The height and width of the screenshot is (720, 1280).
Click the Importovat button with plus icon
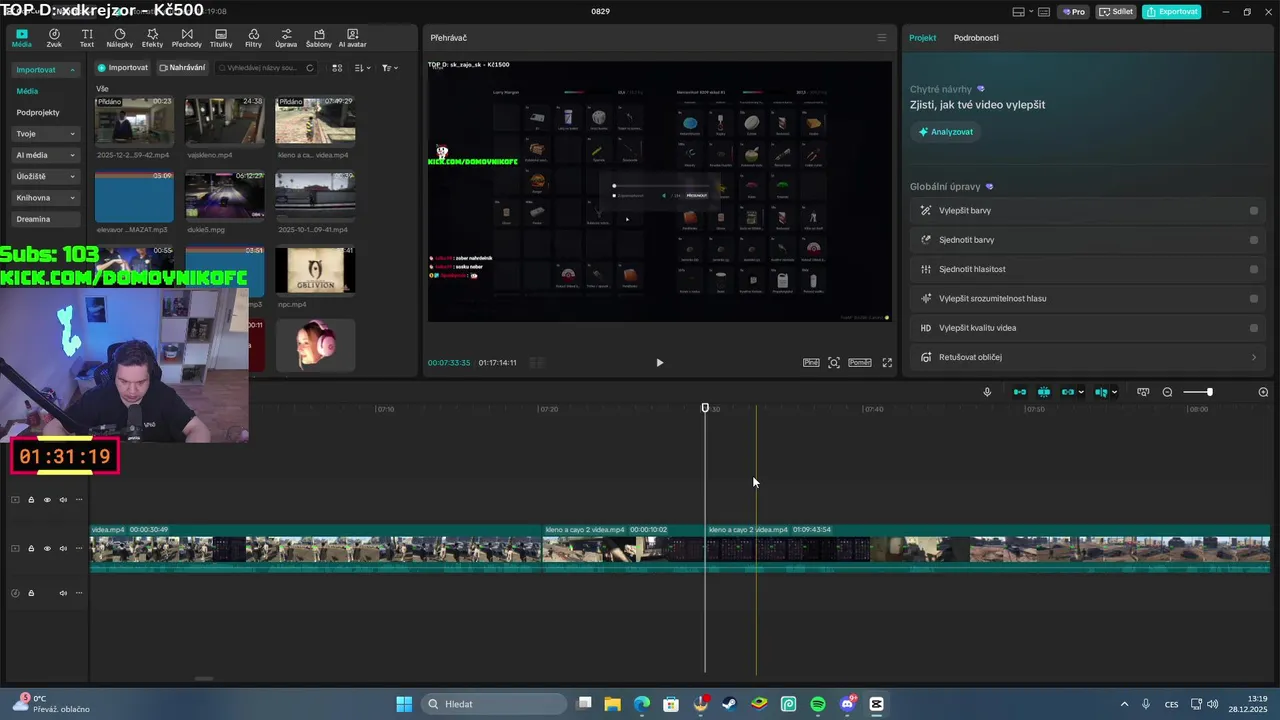(x=123, y=68)
